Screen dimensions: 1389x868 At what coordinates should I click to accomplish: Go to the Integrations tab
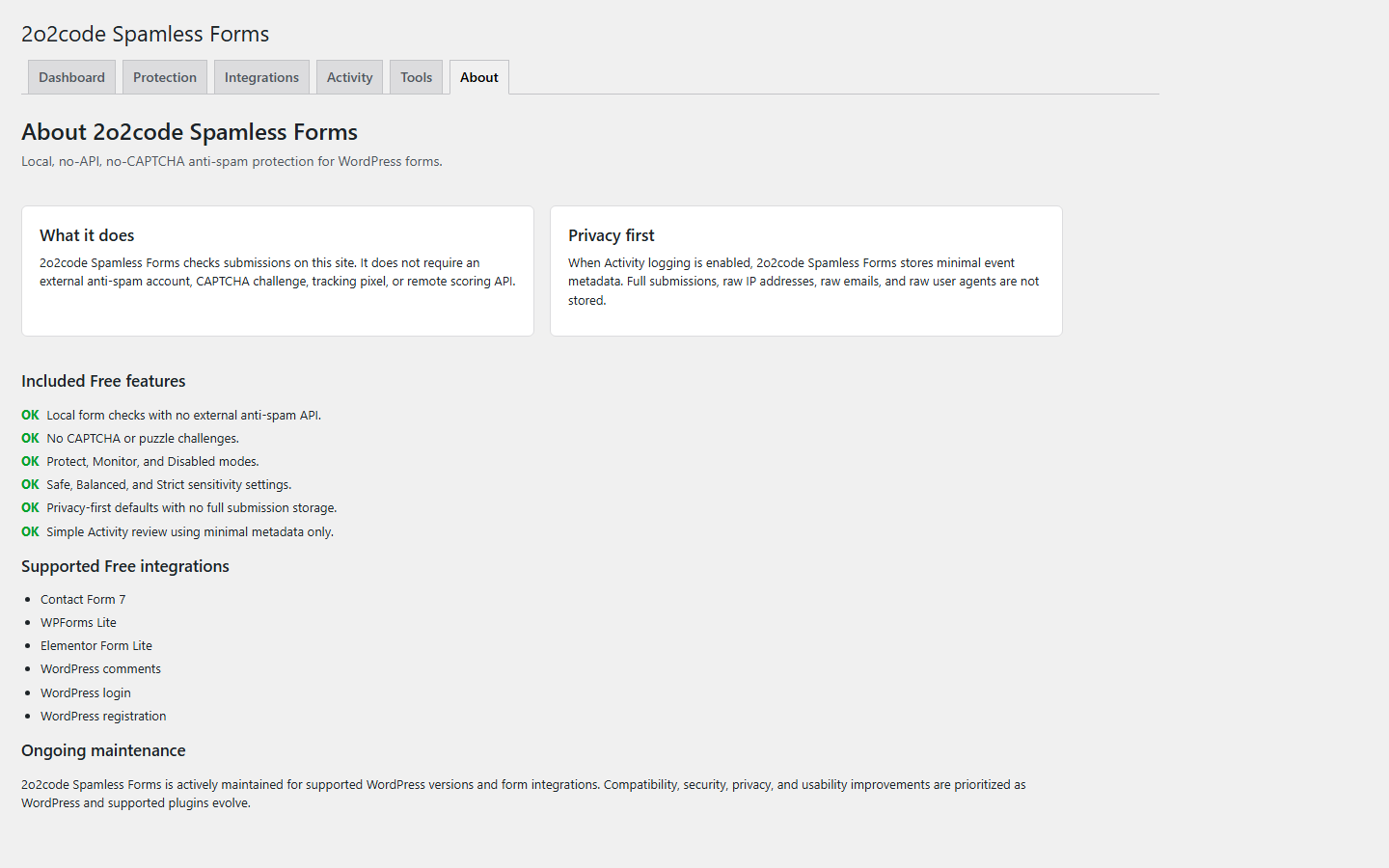[261, 77]
